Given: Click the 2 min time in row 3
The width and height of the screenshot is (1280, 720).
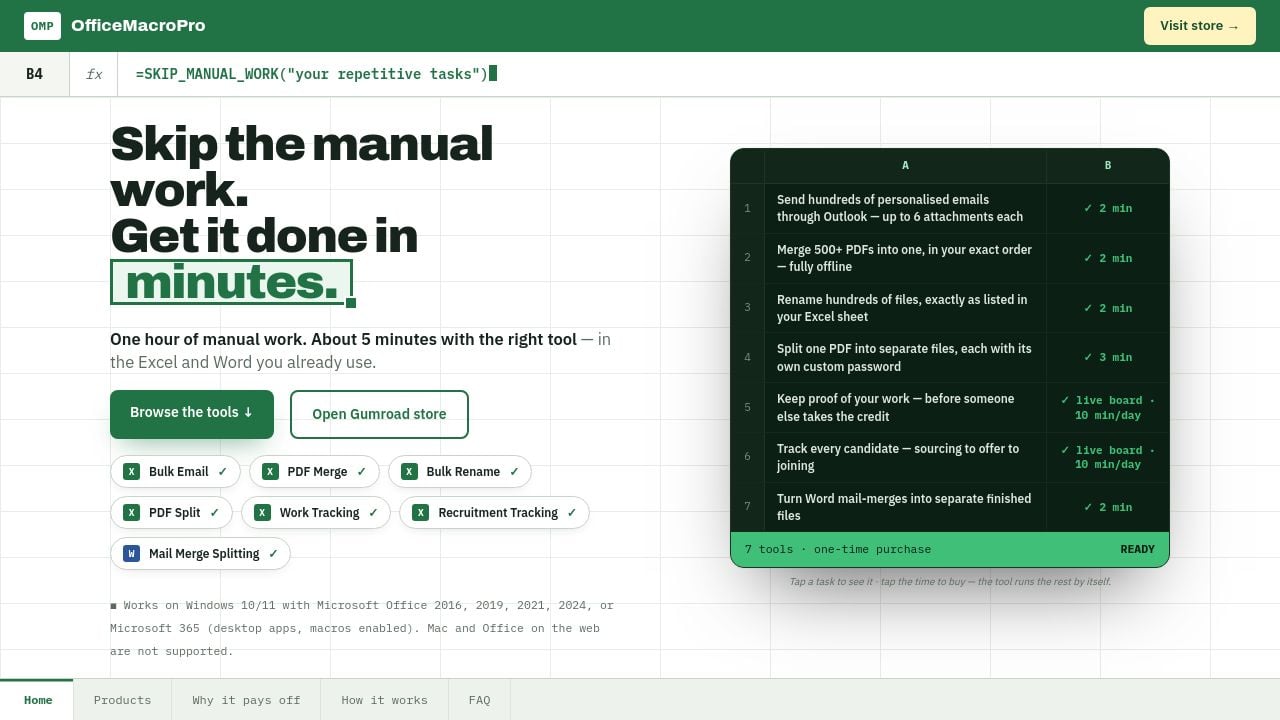Looking at the screenshot, I should [x=1108, y=308].
